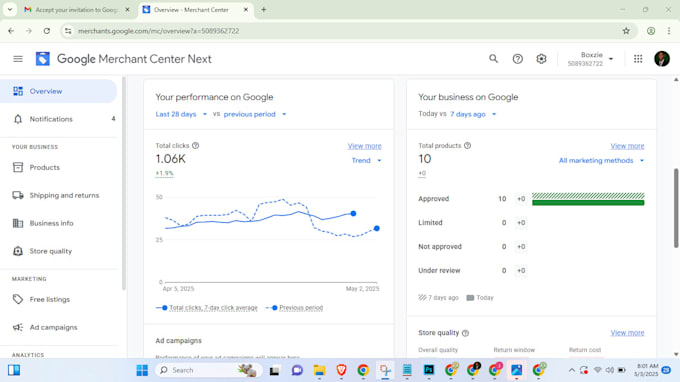Open the Boxzie account switcher dropdown
680x382 pixels.
[591, 59]
